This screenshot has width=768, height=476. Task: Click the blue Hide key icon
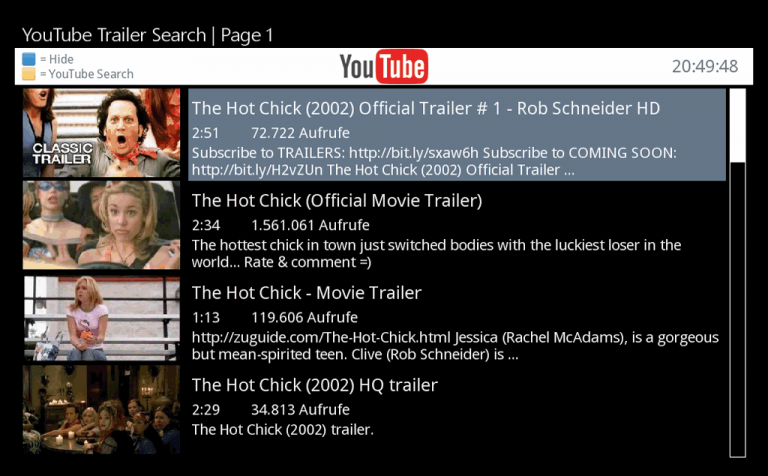(x=29, y=59)
